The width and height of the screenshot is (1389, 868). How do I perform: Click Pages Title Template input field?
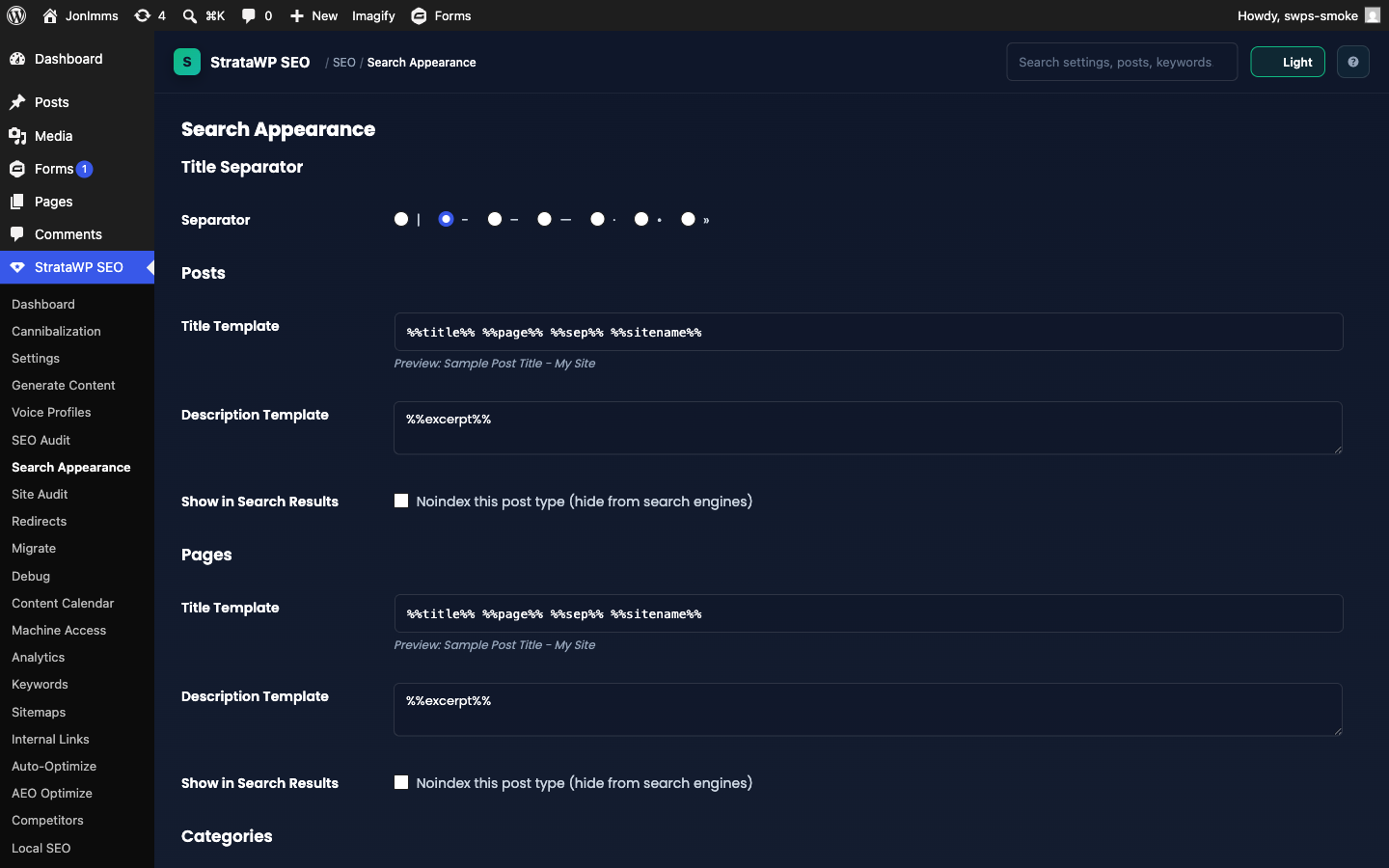868,613
